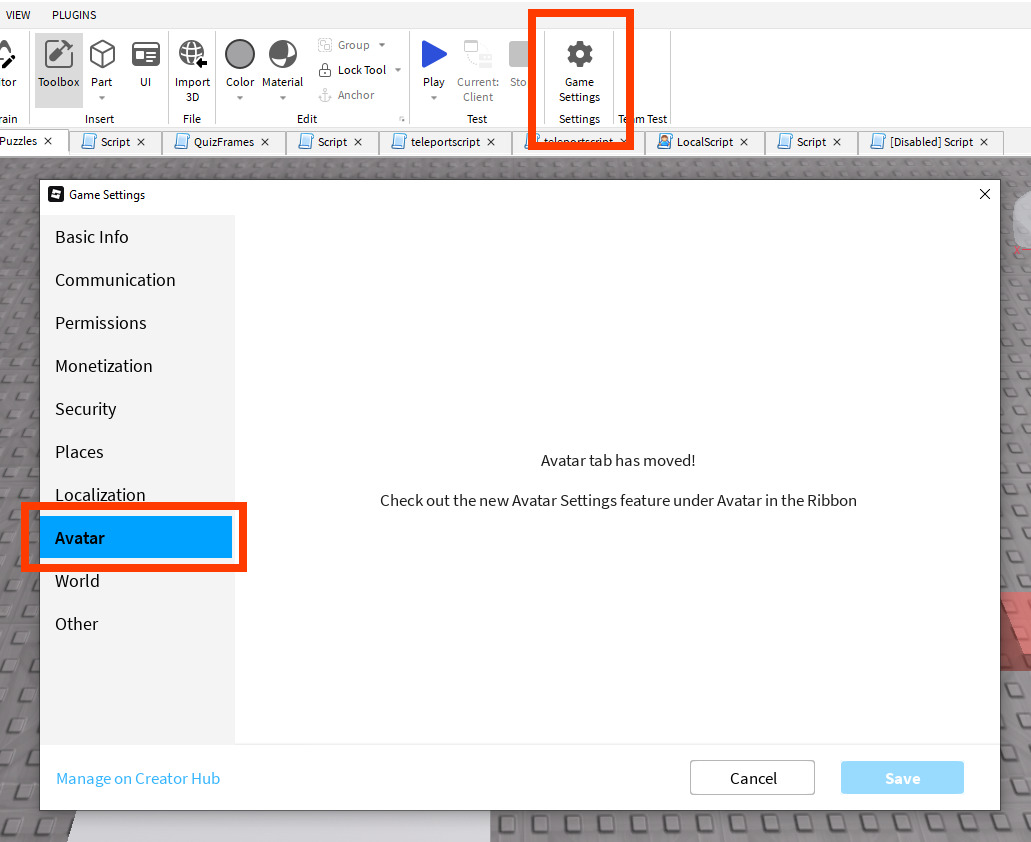Expand the Play dropdown arrow

pos(434,98)
